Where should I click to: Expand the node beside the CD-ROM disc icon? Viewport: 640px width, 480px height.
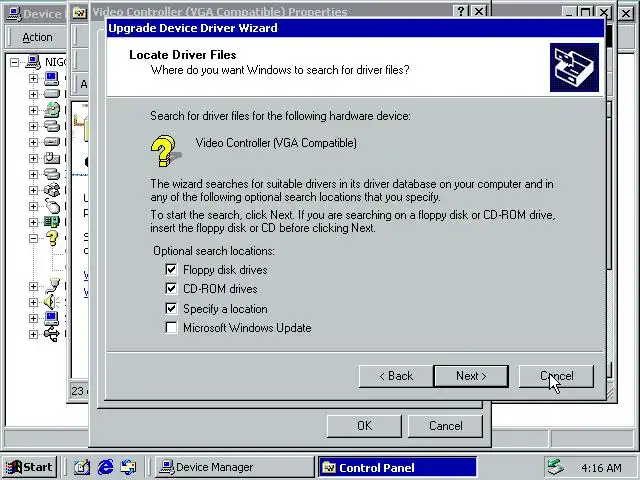33,110
